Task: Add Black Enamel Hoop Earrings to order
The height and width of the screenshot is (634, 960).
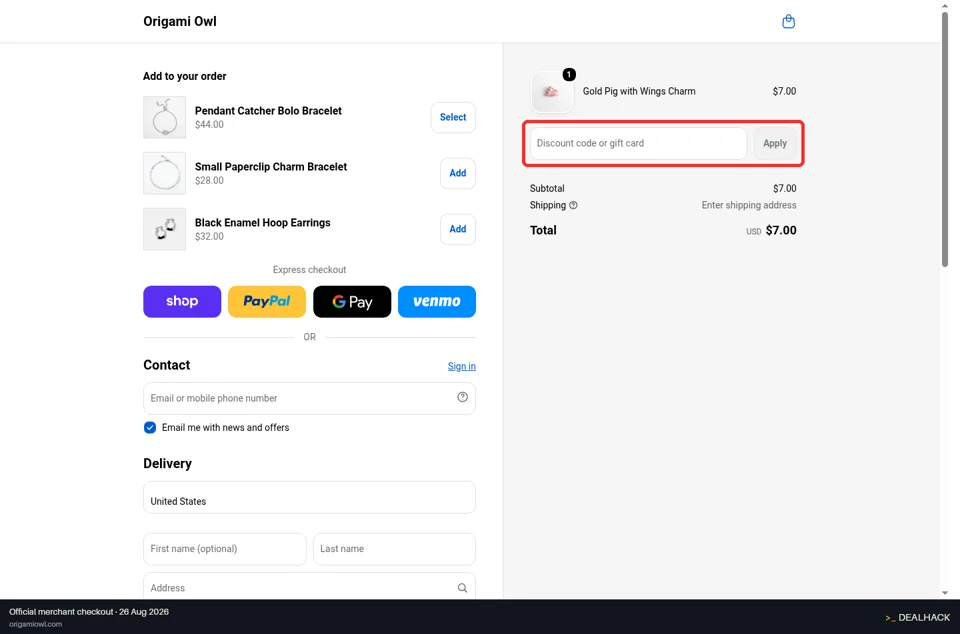Action: point(458,229)
